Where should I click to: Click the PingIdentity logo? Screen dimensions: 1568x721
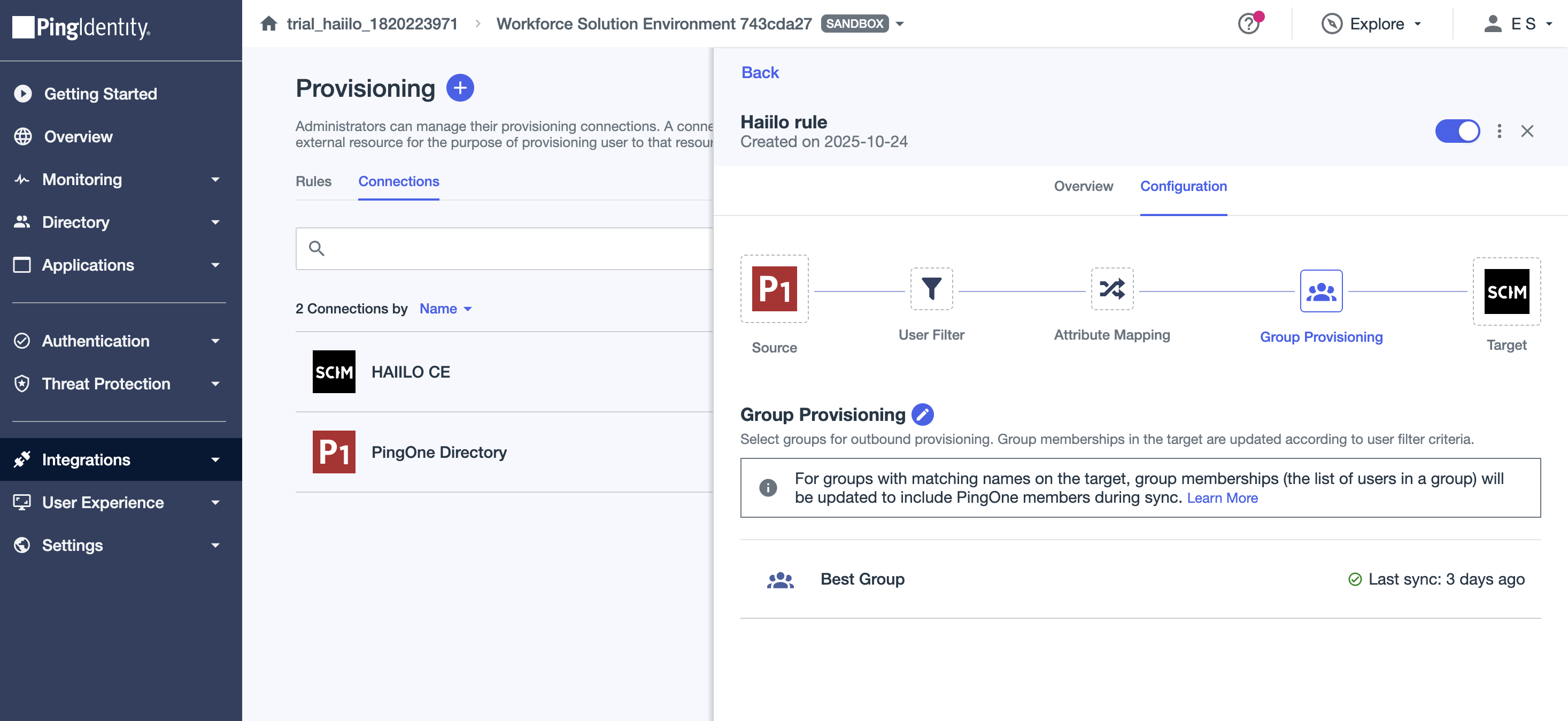pyautogui.click(x=81, y=27)
